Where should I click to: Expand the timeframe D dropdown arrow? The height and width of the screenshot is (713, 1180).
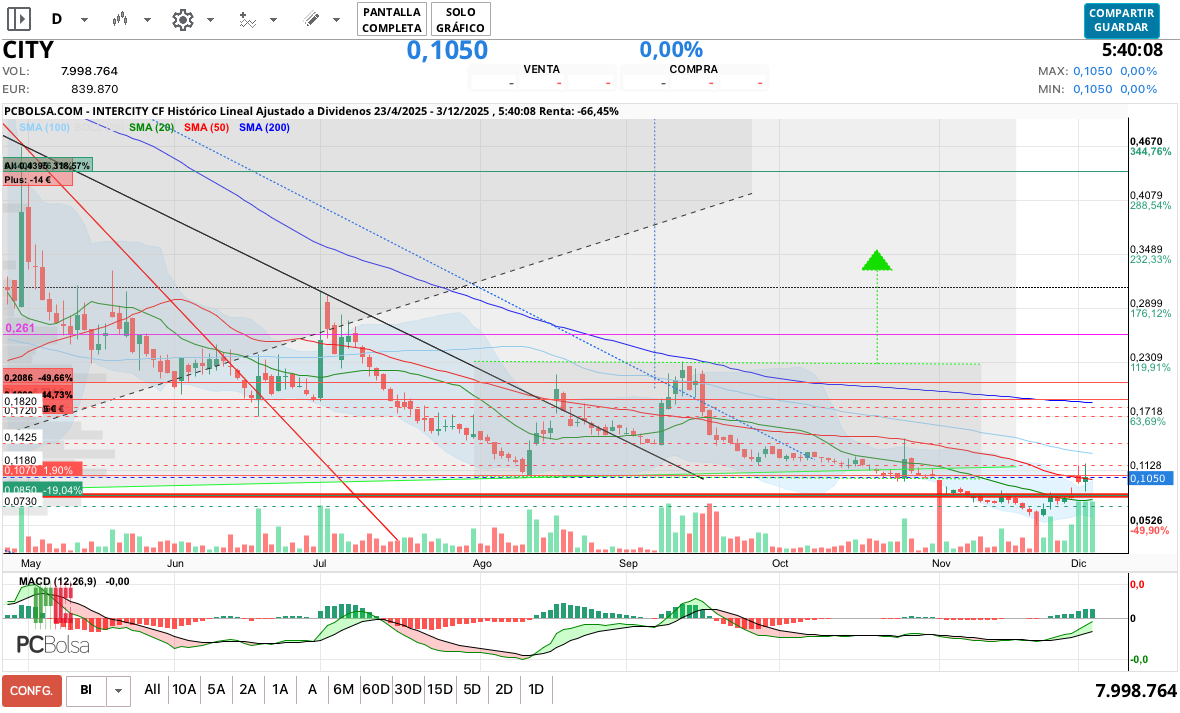pyautogui.click(x=84, y=20)
